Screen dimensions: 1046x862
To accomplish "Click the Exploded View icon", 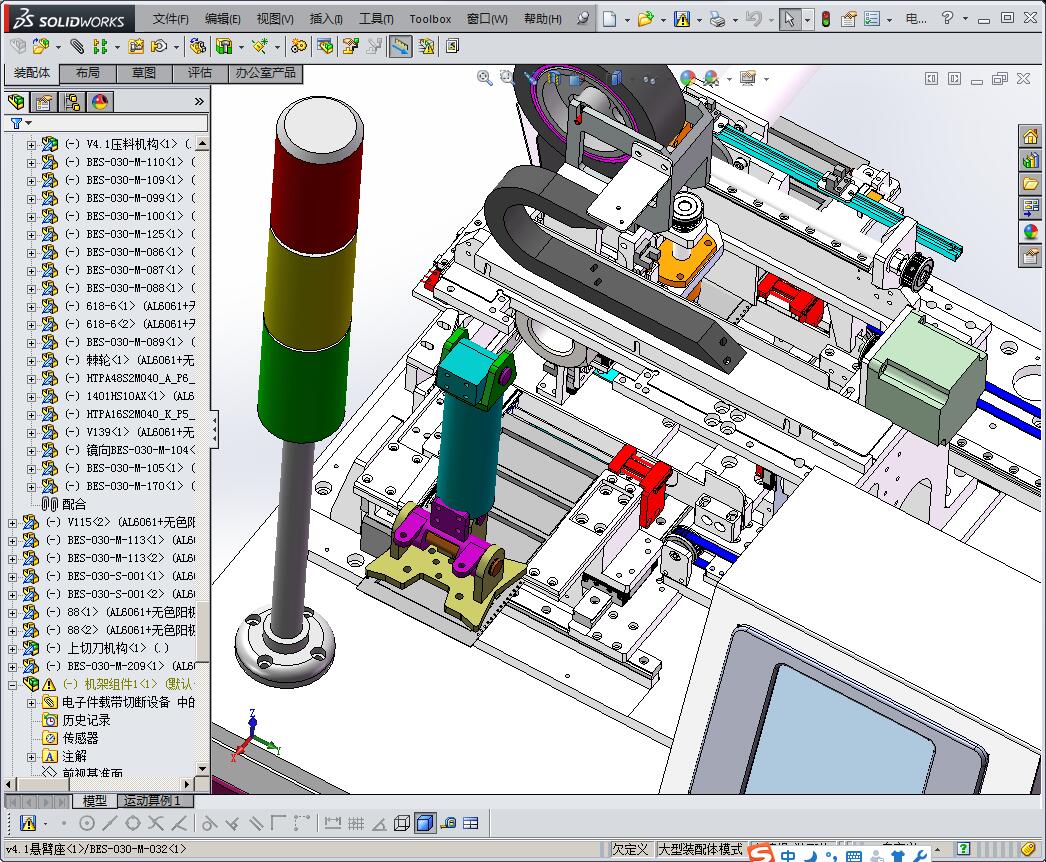I will 350,46.
